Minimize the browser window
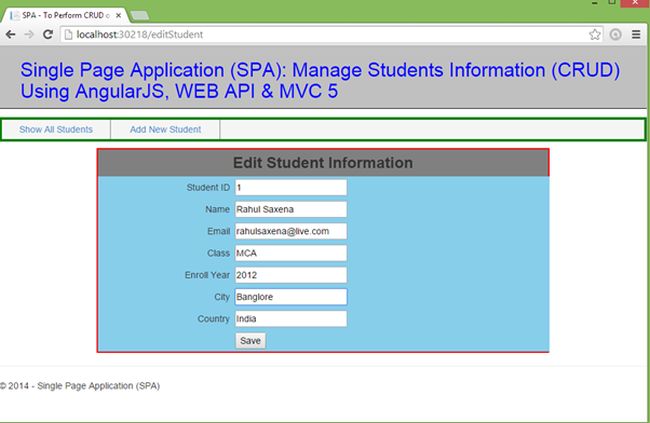650x423 pixels. (595, 2)
